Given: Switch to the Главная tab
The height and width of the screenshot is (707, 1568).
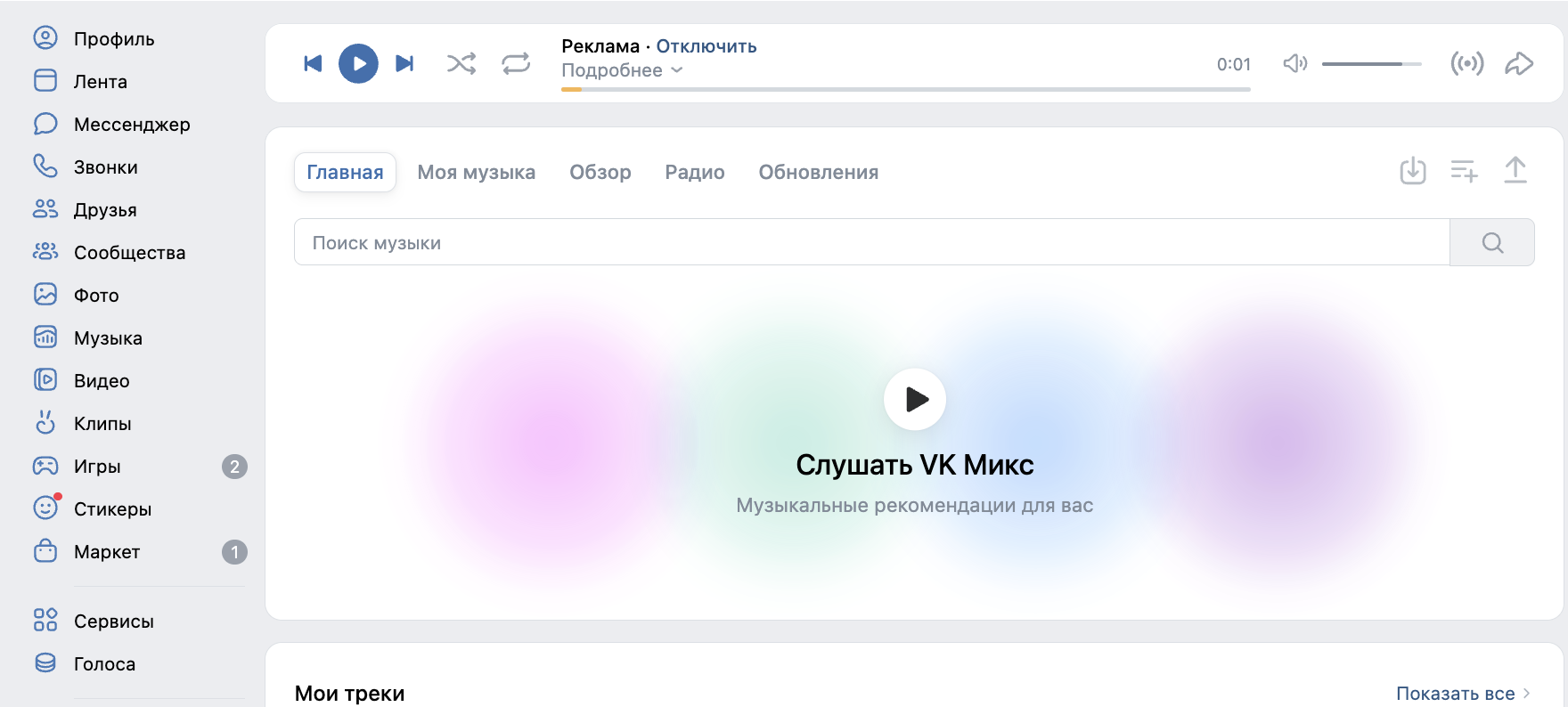Looking at the screenshot, I should [x=345, y=172].
